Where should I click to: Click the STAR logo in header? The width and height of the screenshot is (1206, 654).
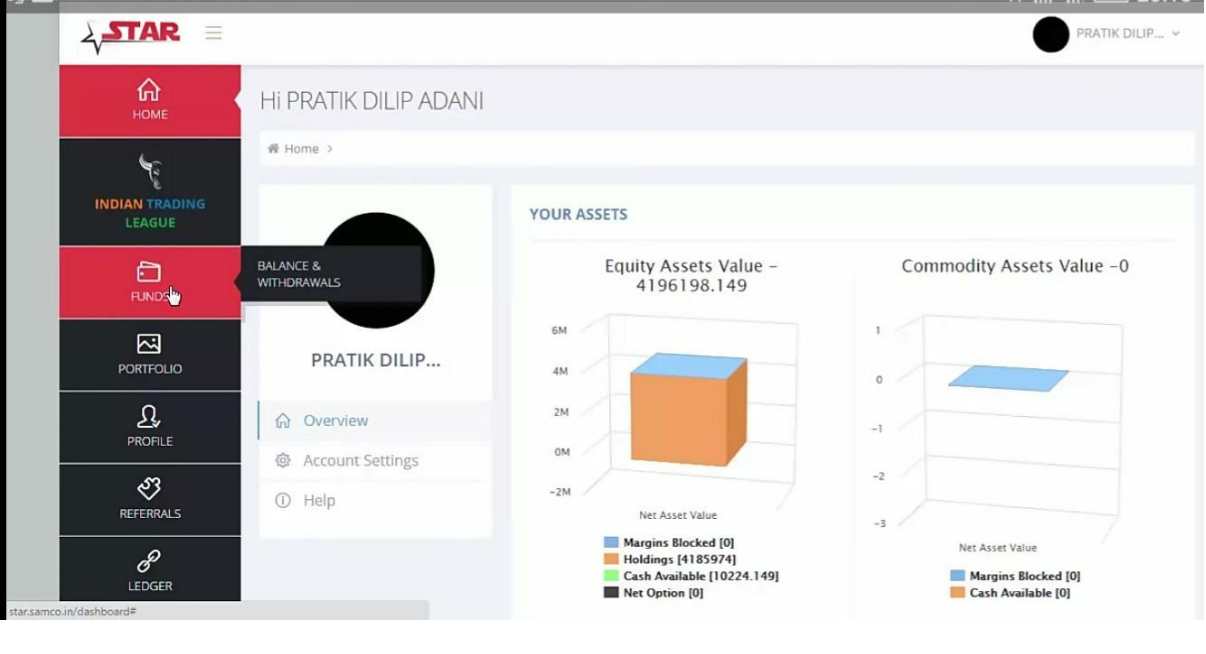pyautogui.click(x=131, y=35)
